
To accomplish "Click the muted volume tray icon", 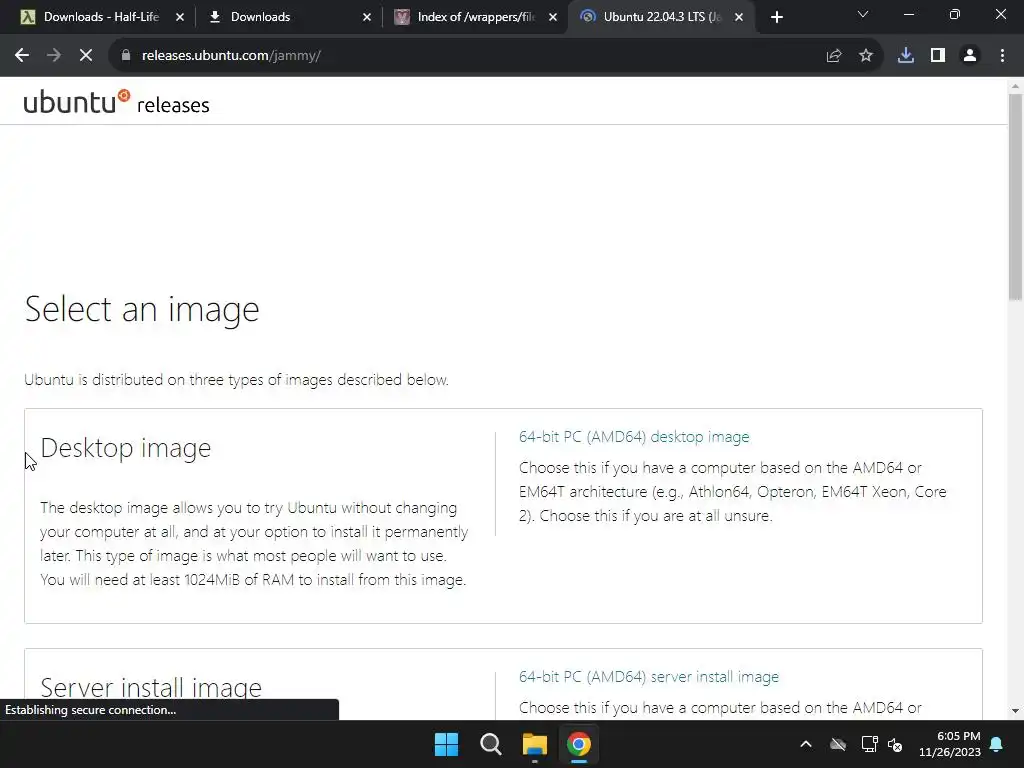I will tap(895, 744).
